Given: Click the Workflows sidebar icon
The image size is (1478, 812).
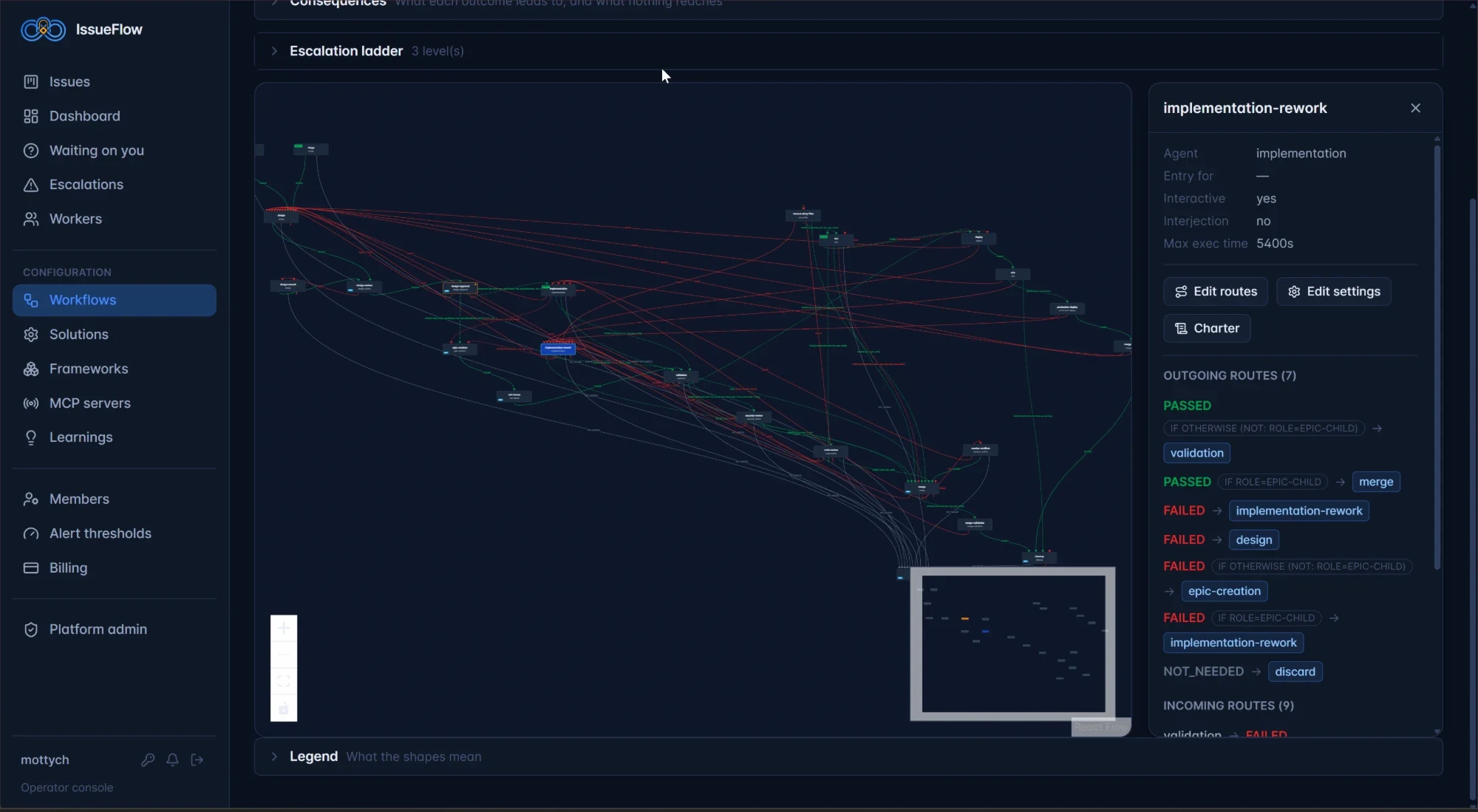Looking at the screenshot, I should tap(31, 301).
